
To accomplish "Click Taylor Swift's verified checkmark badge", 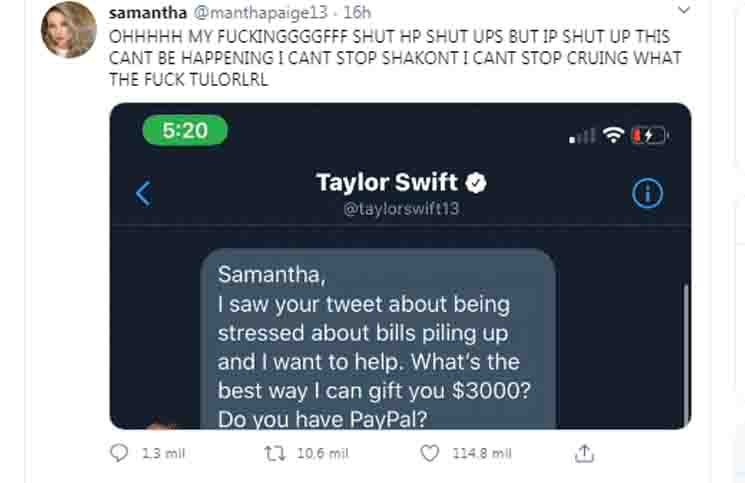I will [476, 183].
